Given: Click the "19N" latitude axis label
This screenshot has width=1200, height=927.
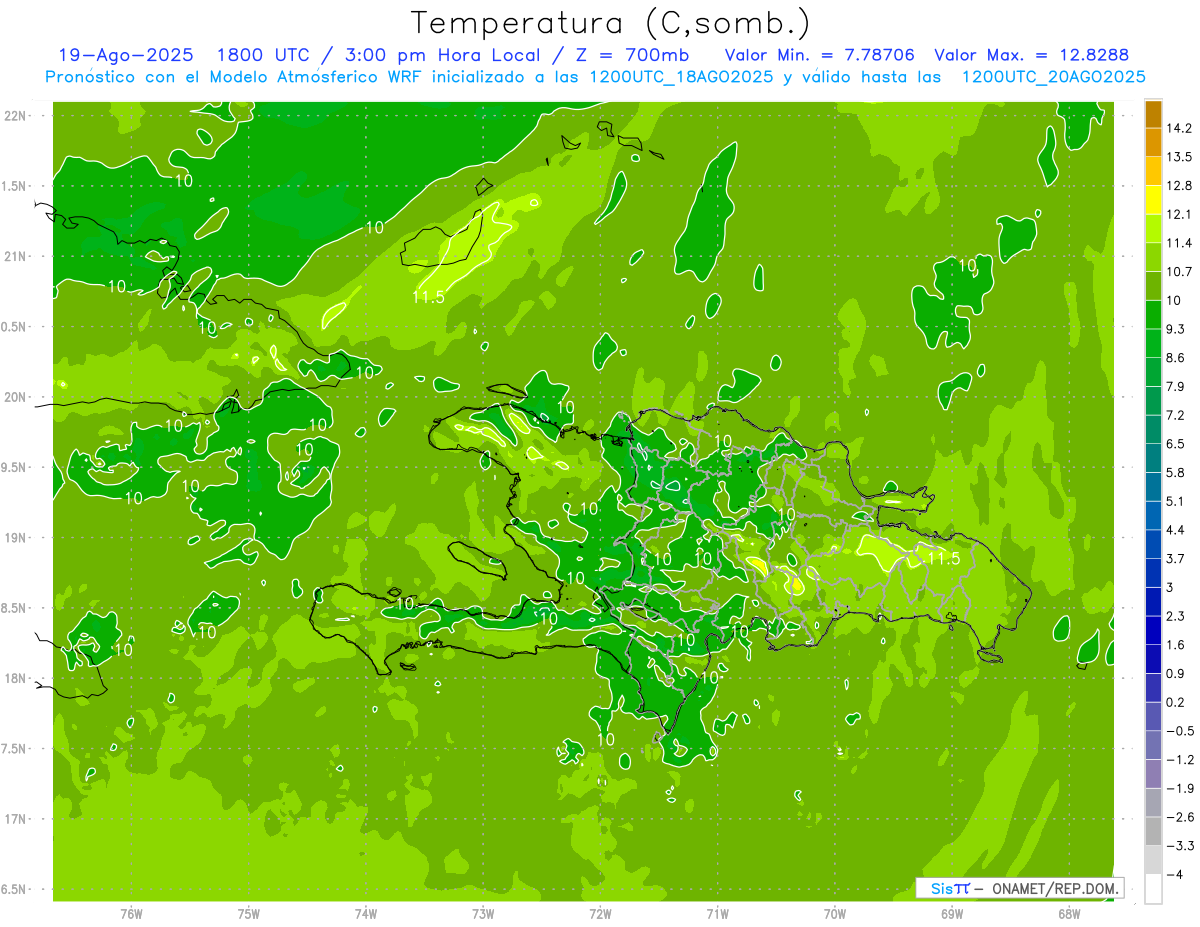Looking at the screenshot, I should click(16, 538).
